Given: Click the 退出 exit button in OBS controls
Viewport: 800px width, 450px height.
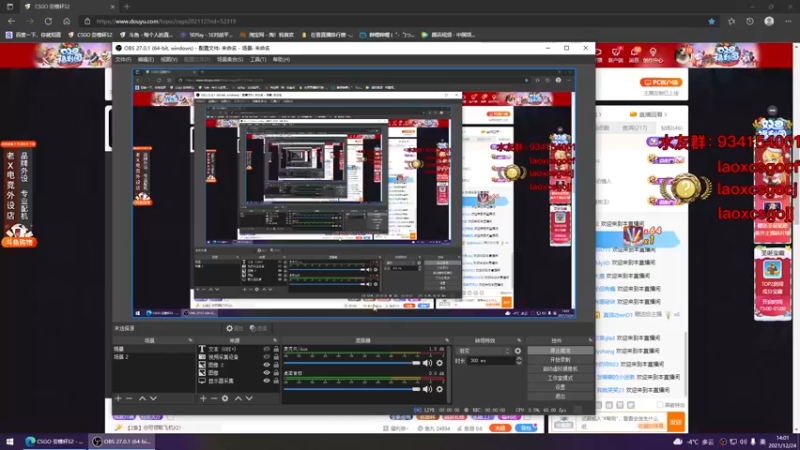Looking at the screenshot, I should [560, 396].
